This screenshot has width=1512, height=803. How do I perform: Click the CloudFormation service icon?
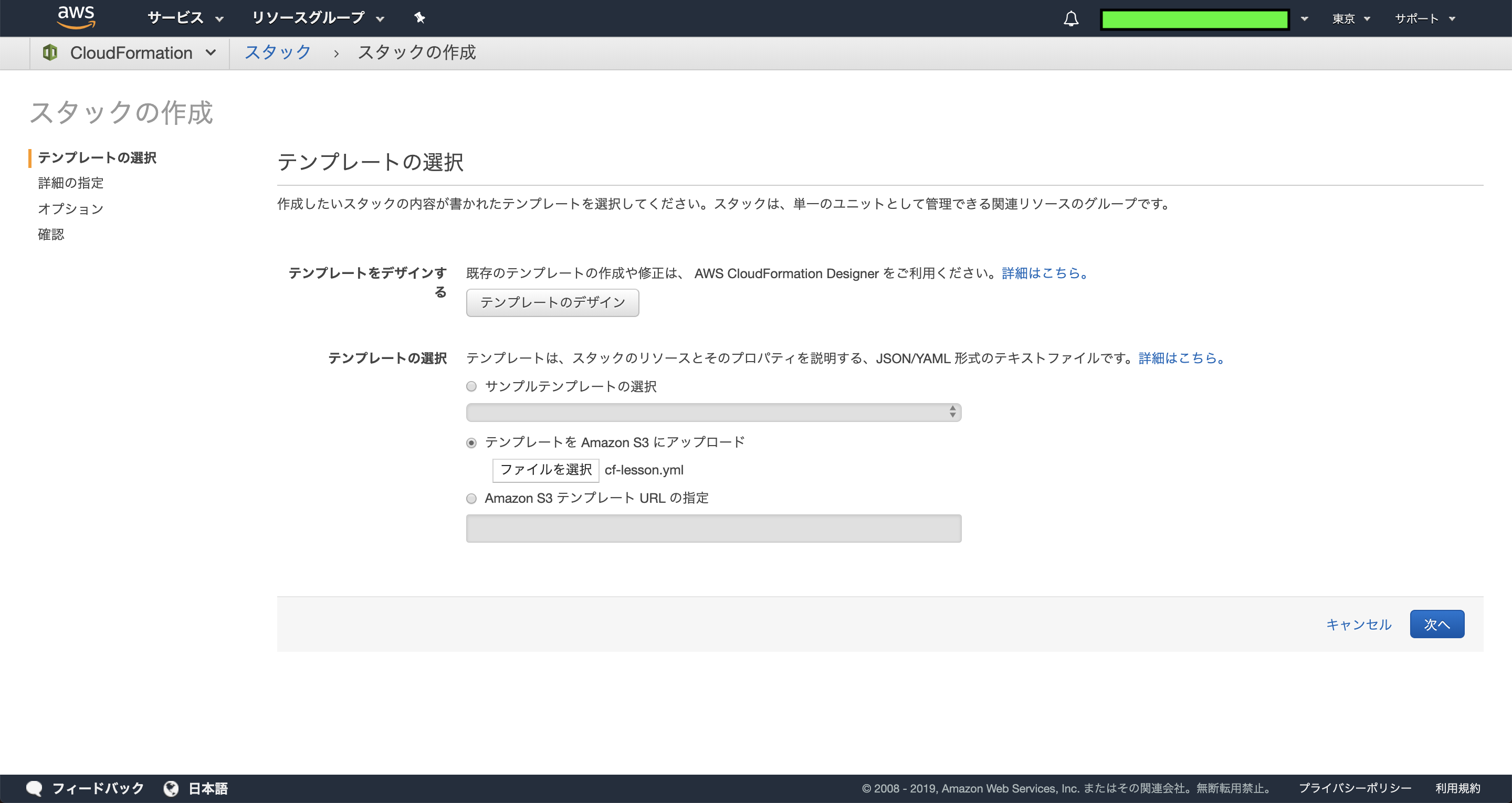click(x=50, y=52)
